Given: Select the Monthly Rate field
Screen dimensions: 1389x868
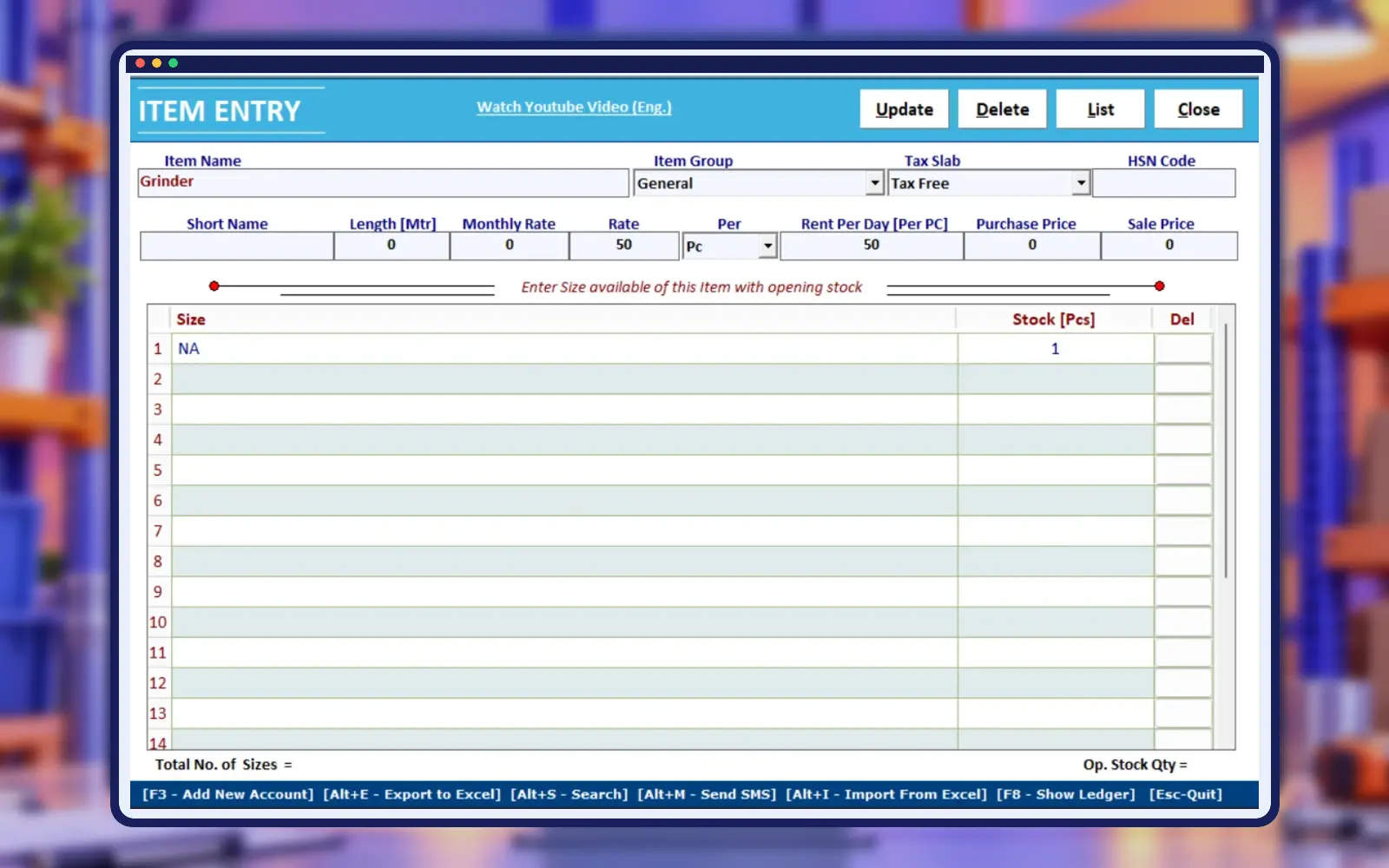Looking at the screenshot, I should click(510, 246).
